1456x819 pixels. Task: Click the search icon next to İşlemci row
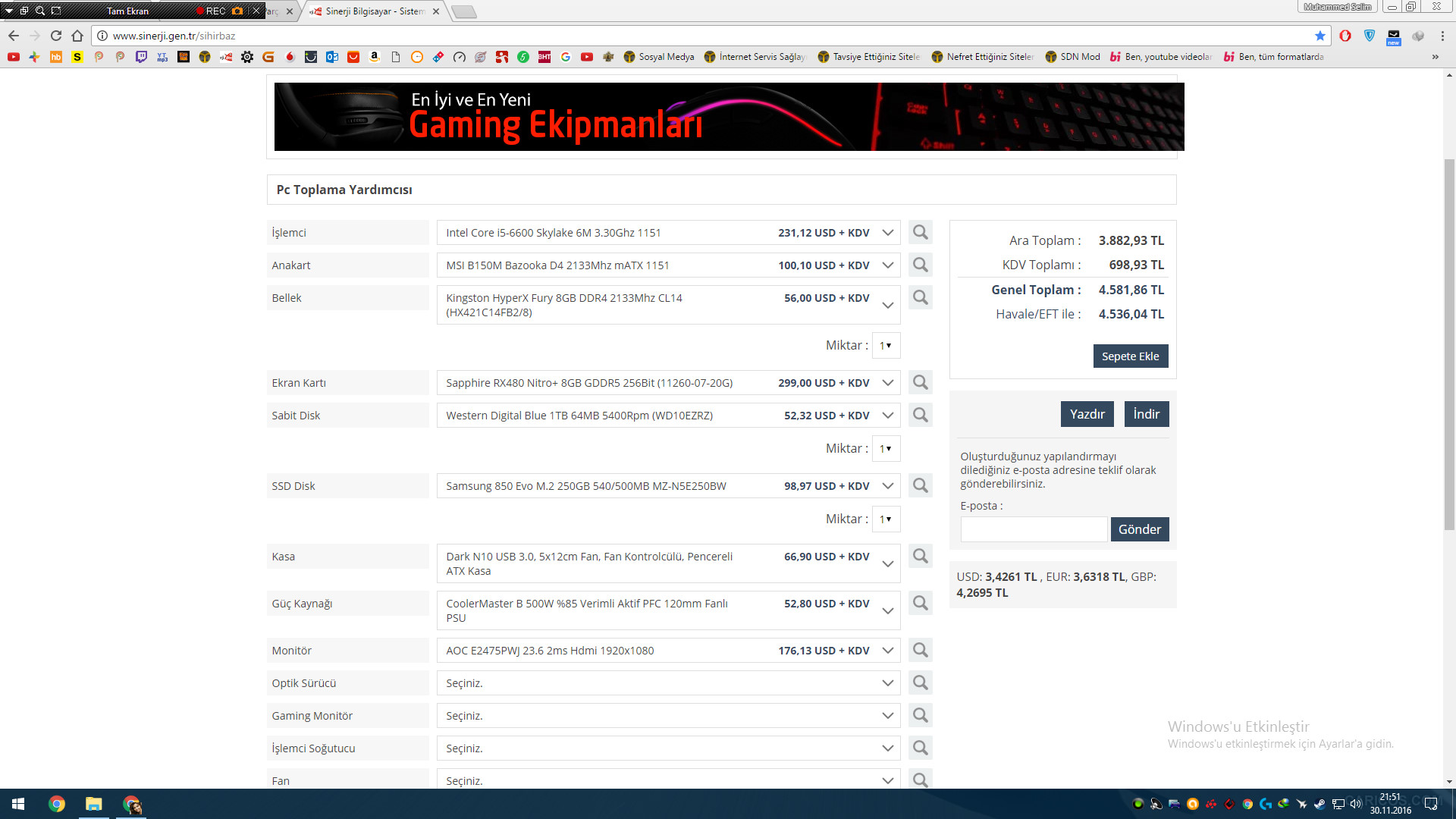[920, 232]
